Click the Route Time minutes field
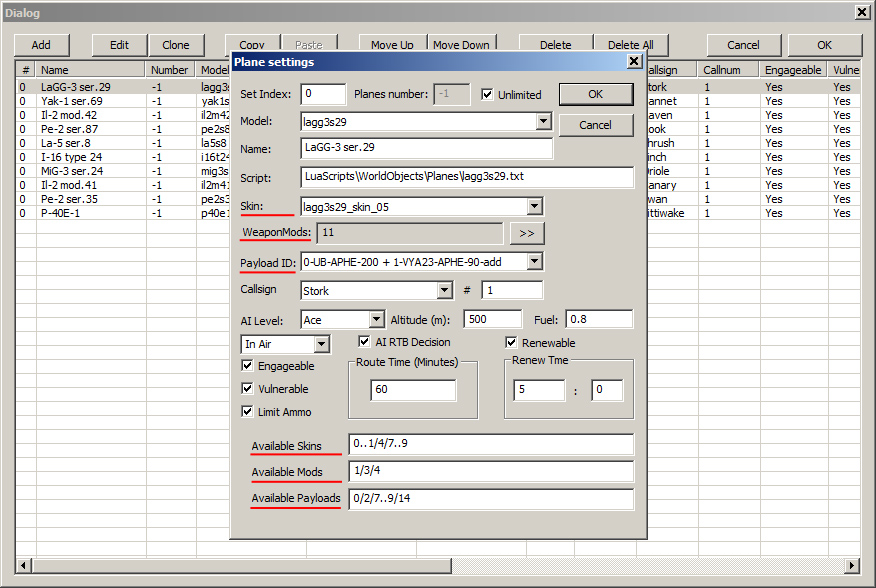 tap(413, 390)
